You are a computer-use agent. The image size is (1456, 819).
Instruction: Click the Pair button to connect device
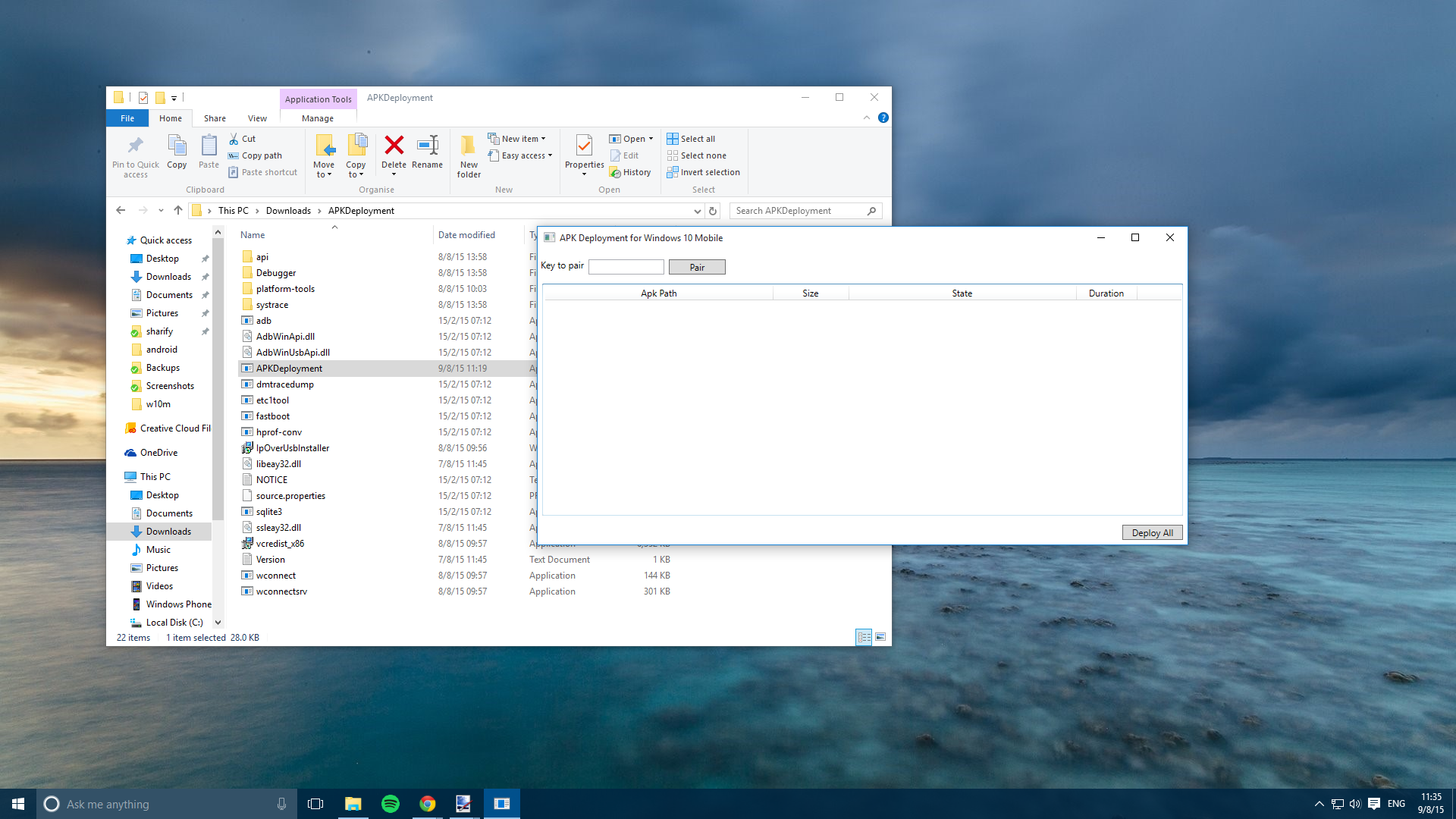(x=697, y=267)
